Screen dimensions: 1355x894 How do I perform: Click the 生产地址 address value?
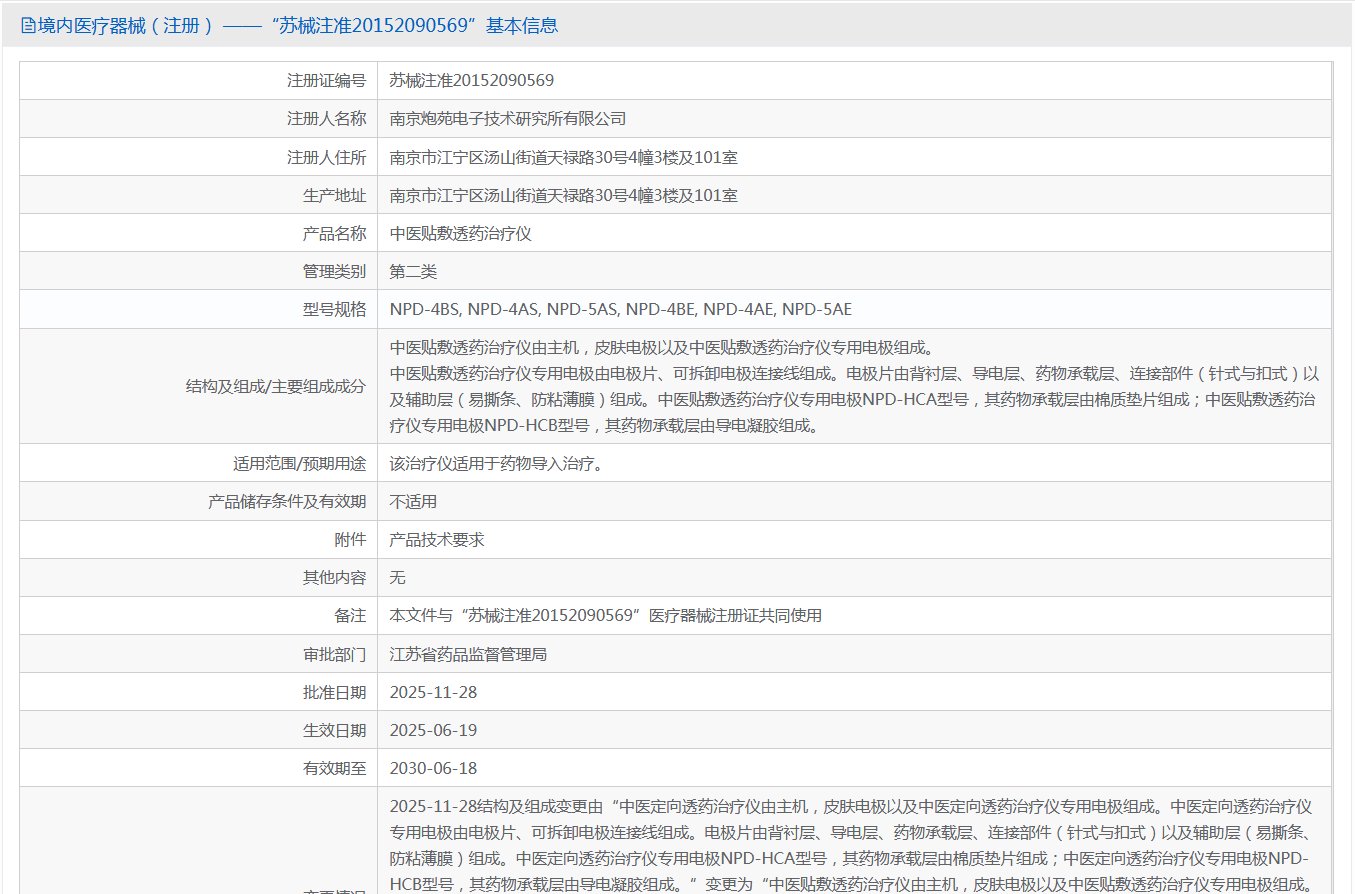pyautogui.click(x=564, y=195)
